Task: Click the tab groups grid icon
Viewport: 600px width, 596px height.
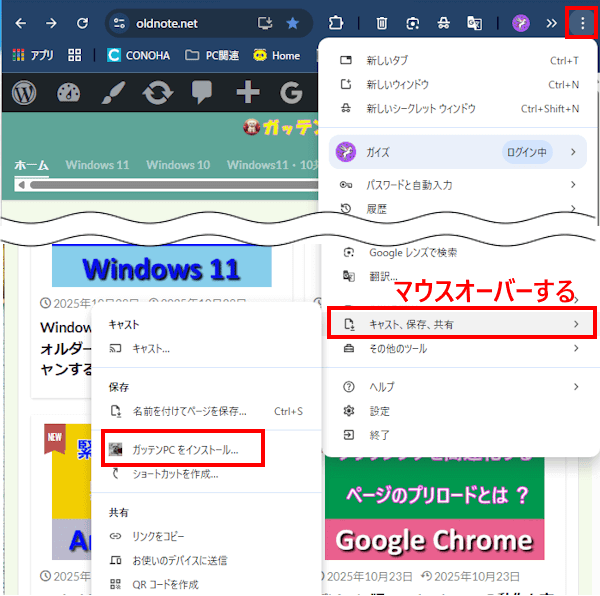Action: tap(75, 55)
